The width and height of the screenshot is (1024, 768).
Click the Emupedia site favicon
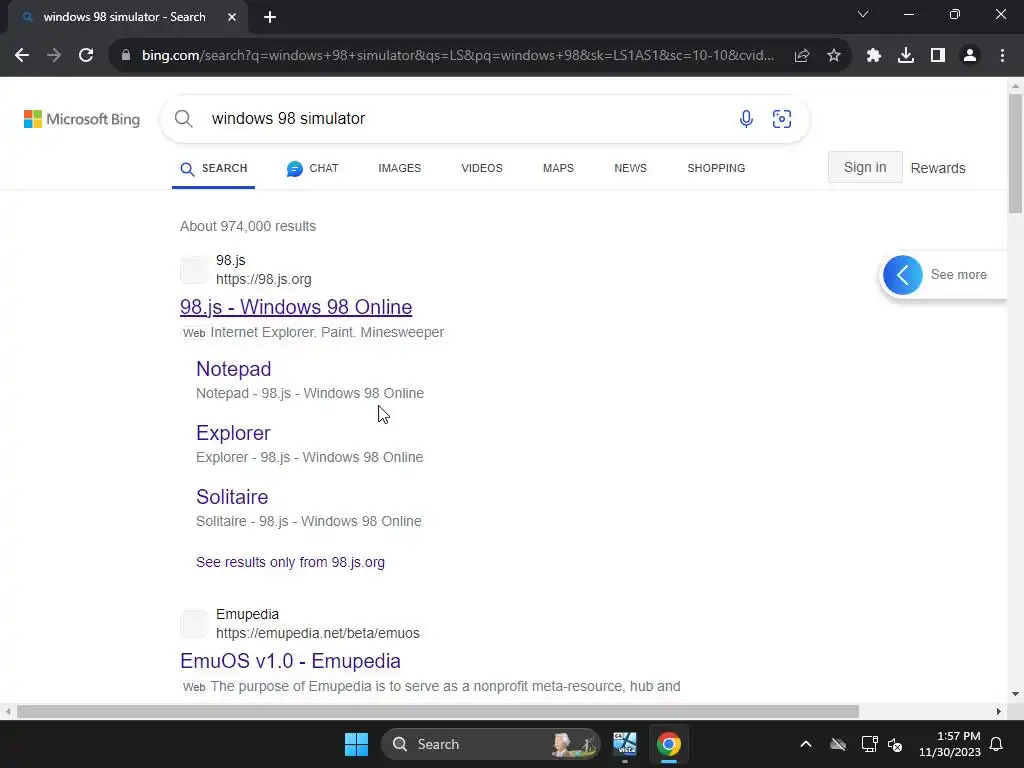[194, 624]
